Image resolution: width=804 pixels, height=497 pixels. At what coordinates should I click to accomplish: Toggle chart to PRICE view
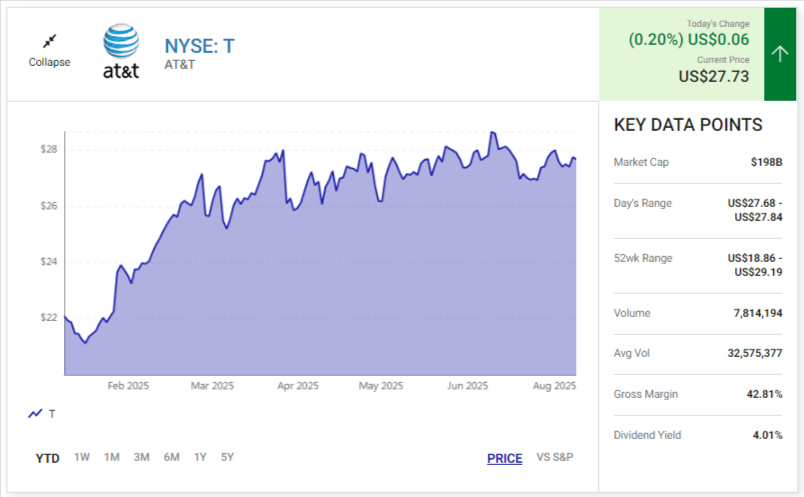(504, 459)
